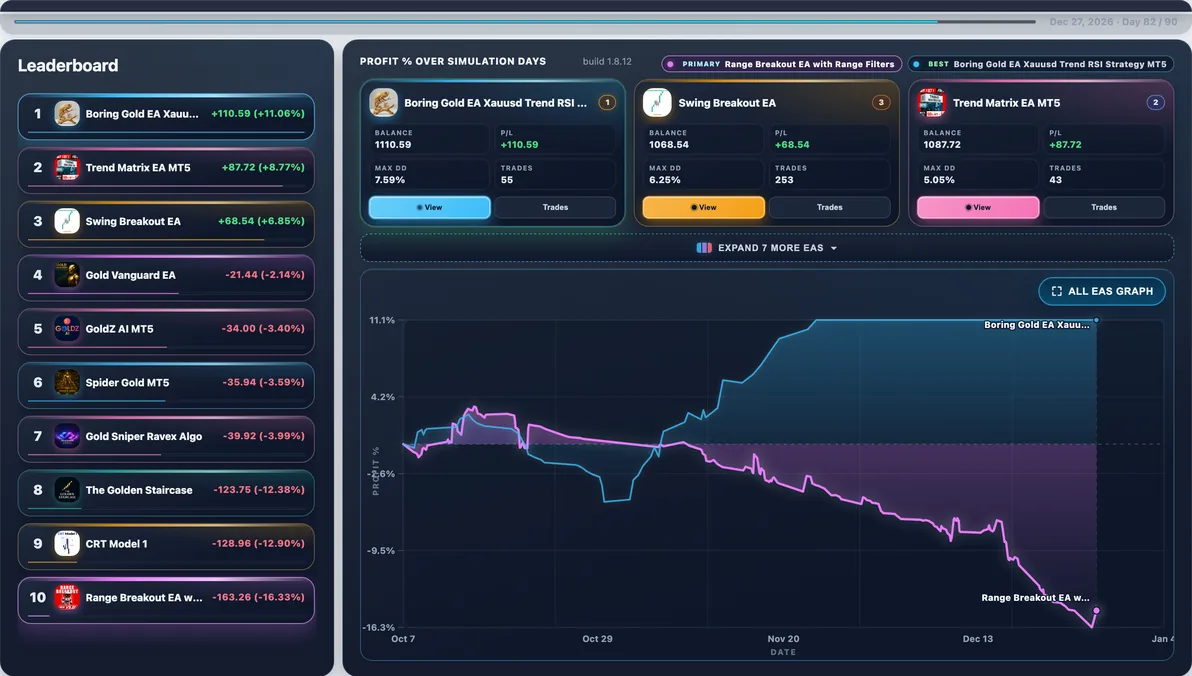Open the All EAs Graph view
Image resolution: width=1192 pixels, height=676 pixels.
tap(1102, 291)
